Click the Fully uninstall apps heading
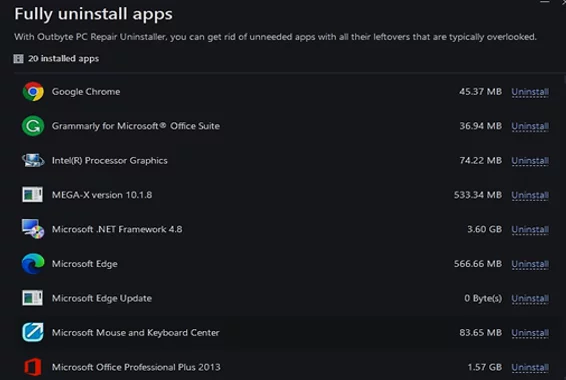This screenshot has width=566, height=380. [93, 14]
